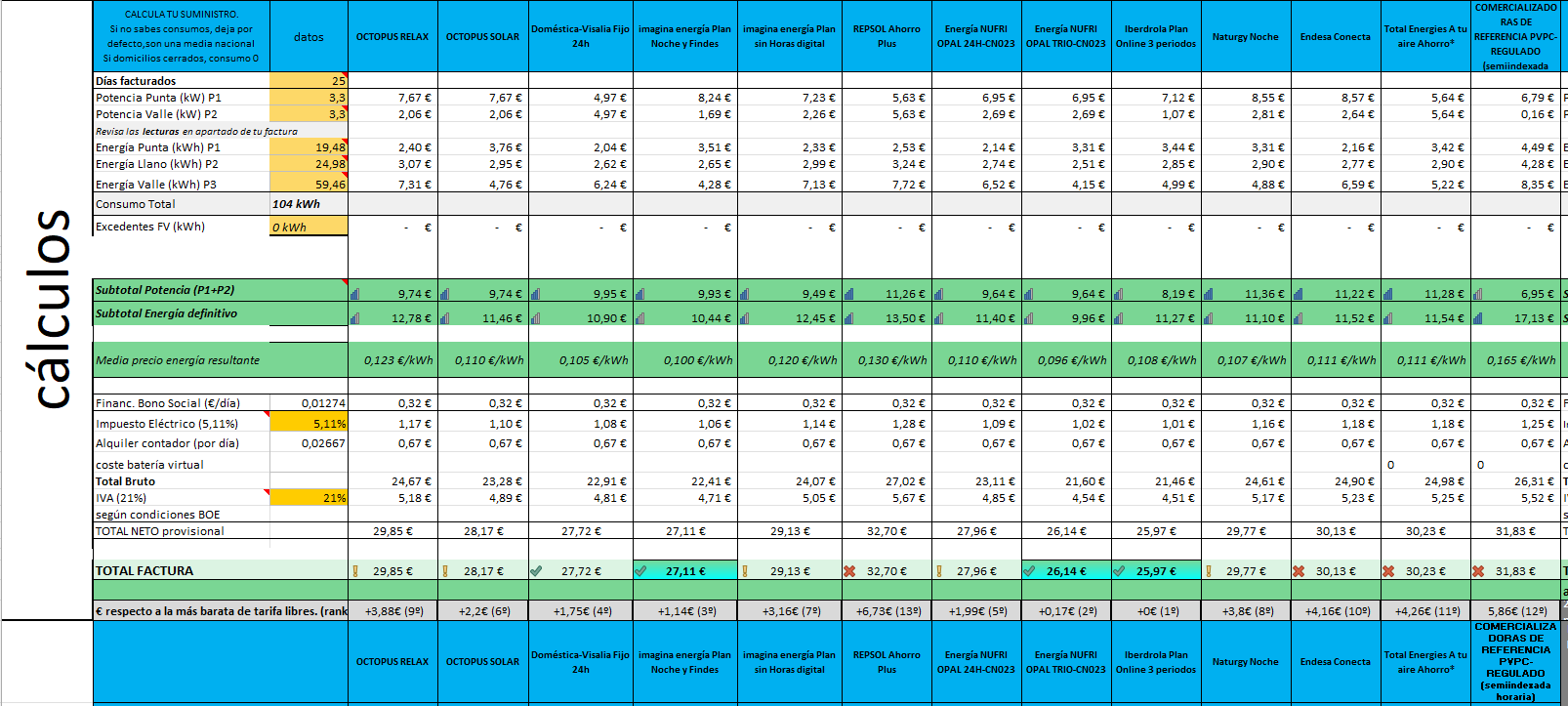Screen dimensions: 1568x706
Task: Click the warning icon beside the 29,13 € total factura
Action: click(x=745, y=571)
